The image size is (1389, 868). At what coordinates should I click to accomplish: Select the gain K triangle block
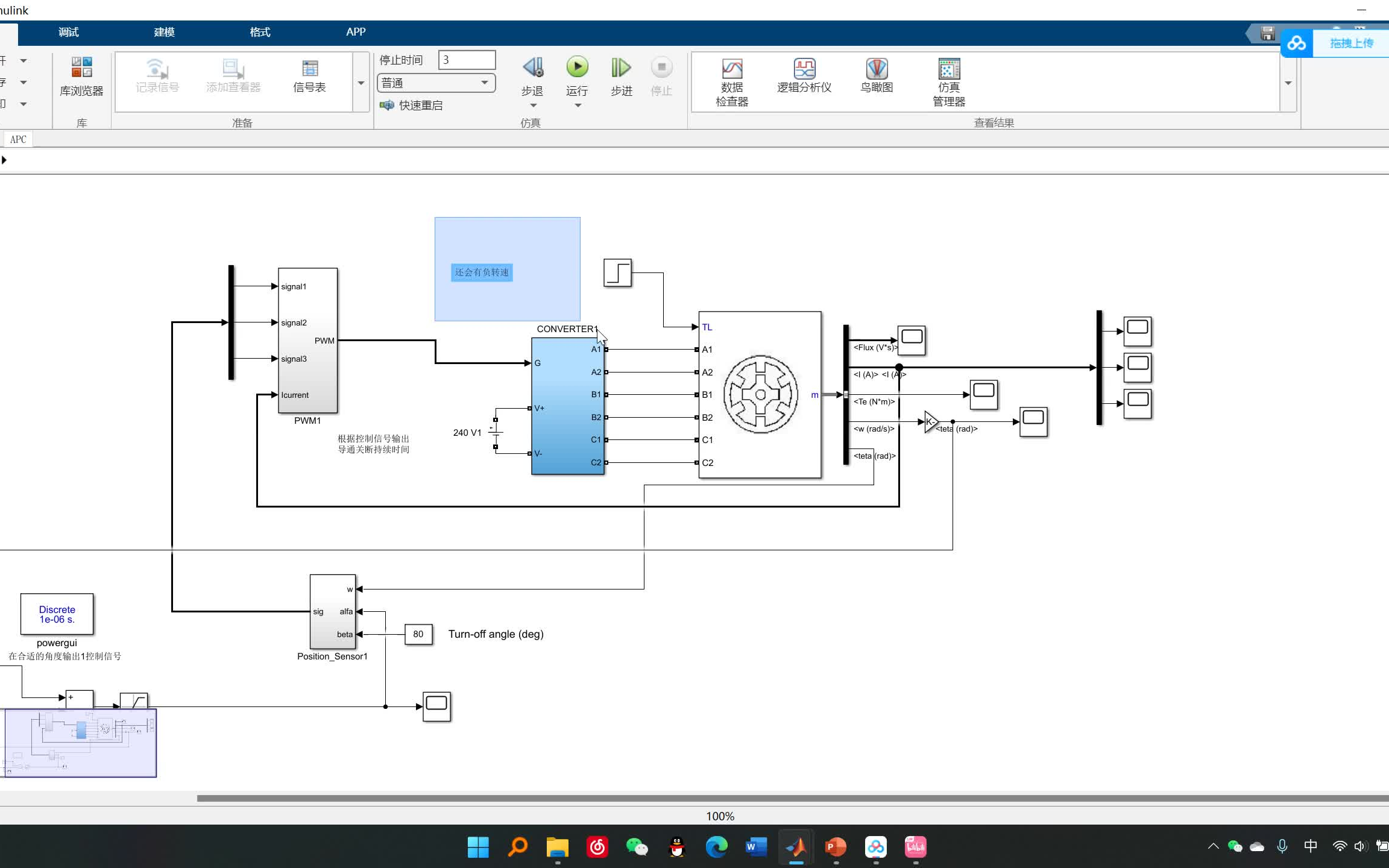[x=931, y=422]
